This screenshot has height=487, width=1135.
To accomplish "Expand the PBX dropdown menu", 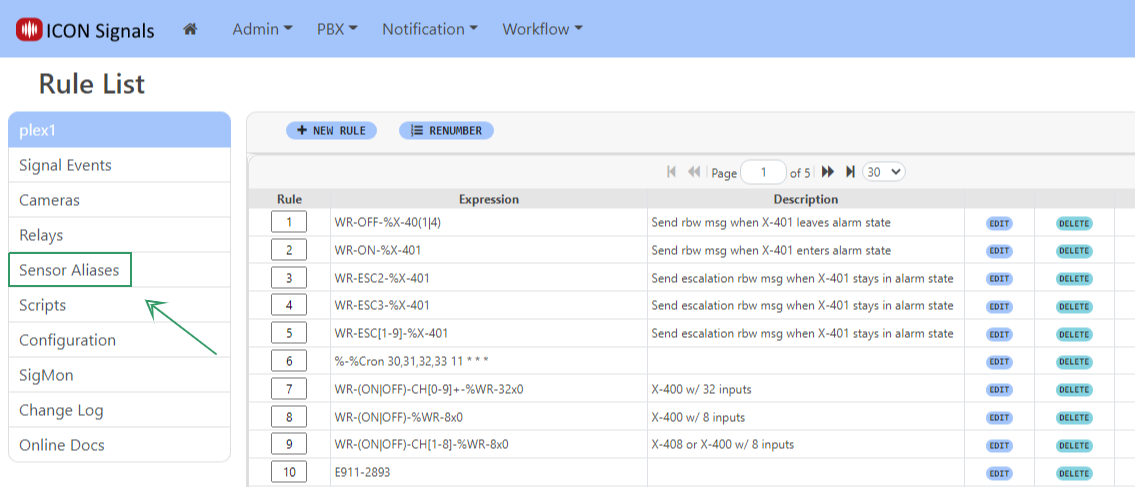I will coord(337,29).
